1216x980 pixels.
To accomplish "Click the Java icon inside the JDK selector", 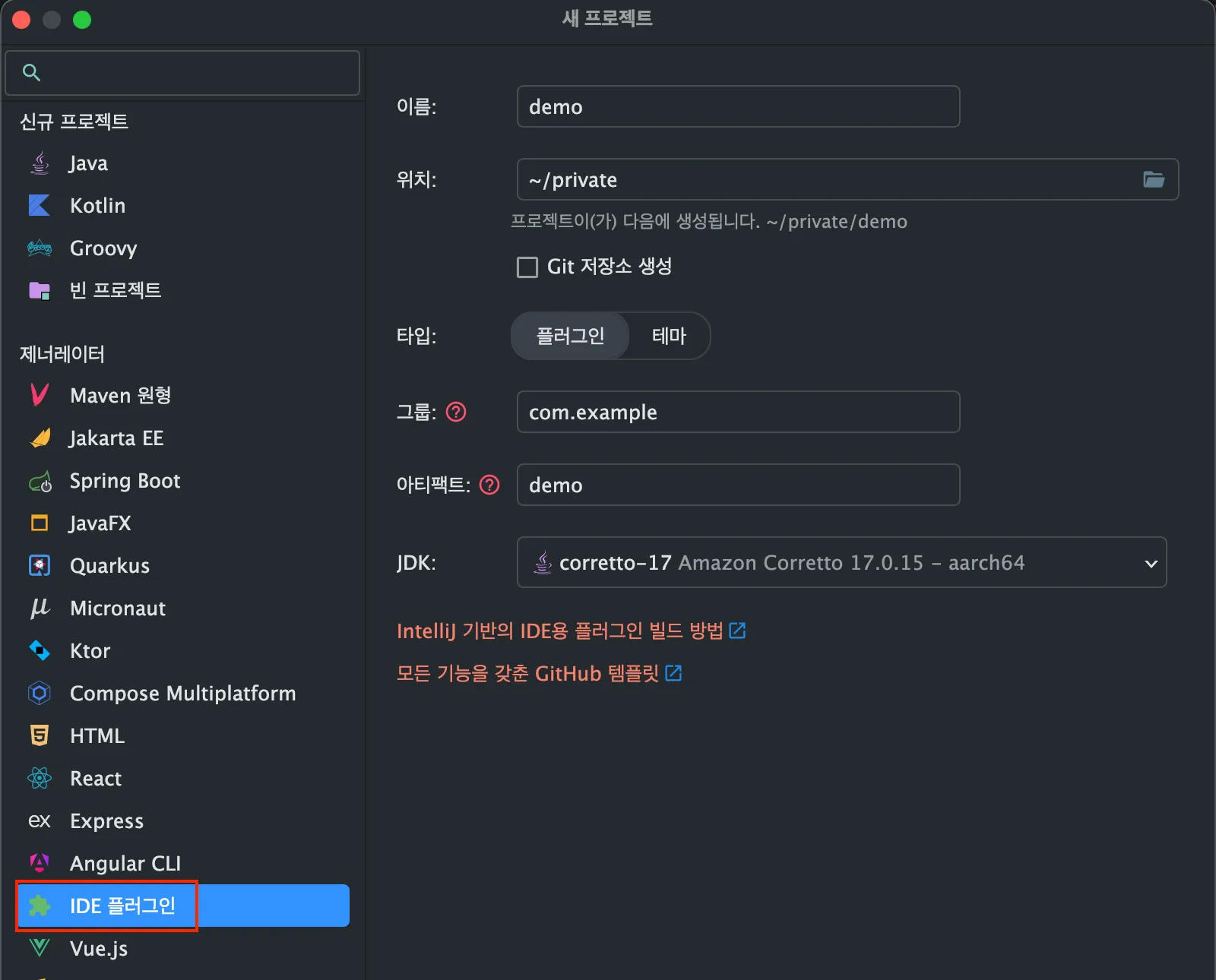I will [543, 562].
